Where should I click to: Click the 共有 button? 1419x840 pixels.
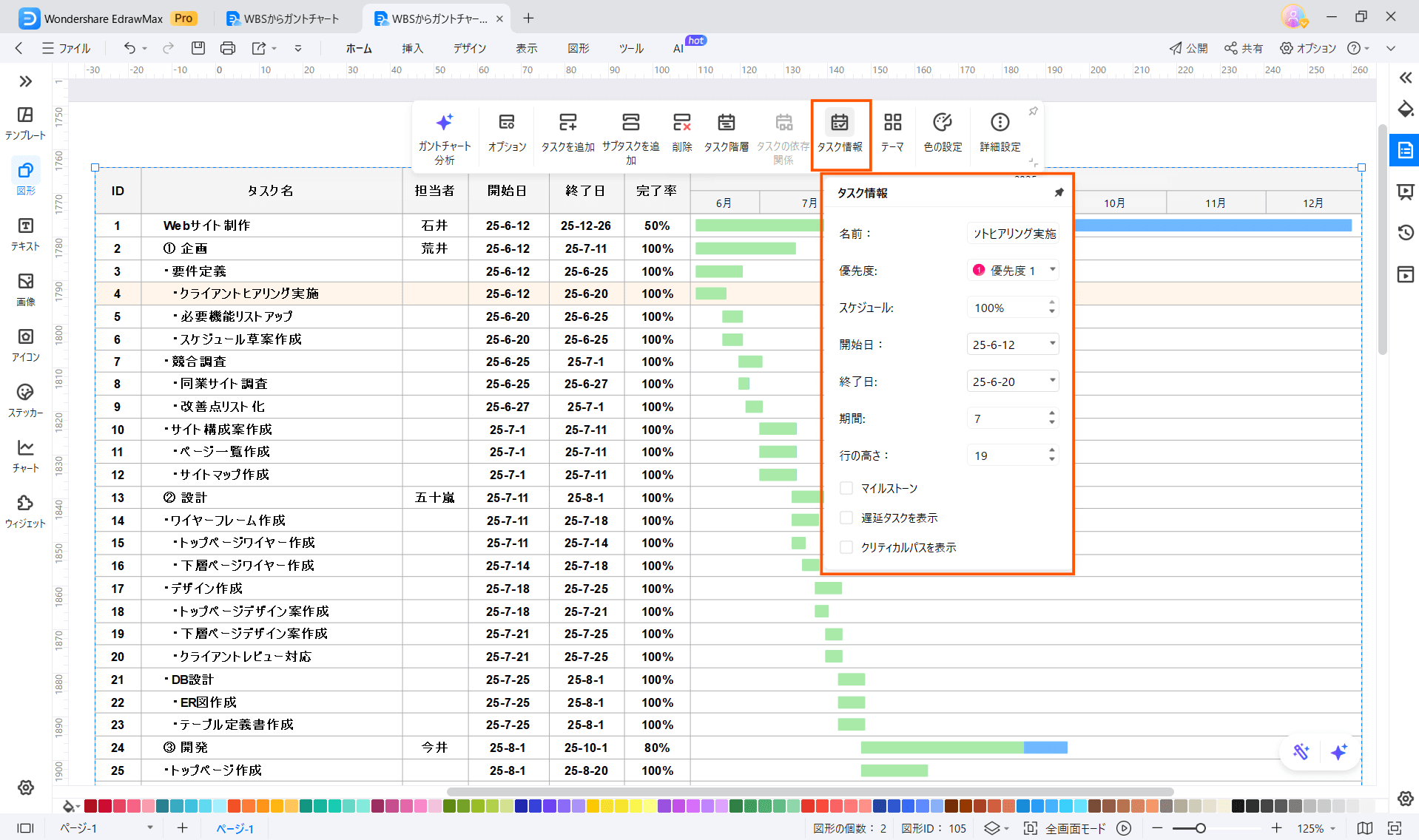(x=1243, y=48)
